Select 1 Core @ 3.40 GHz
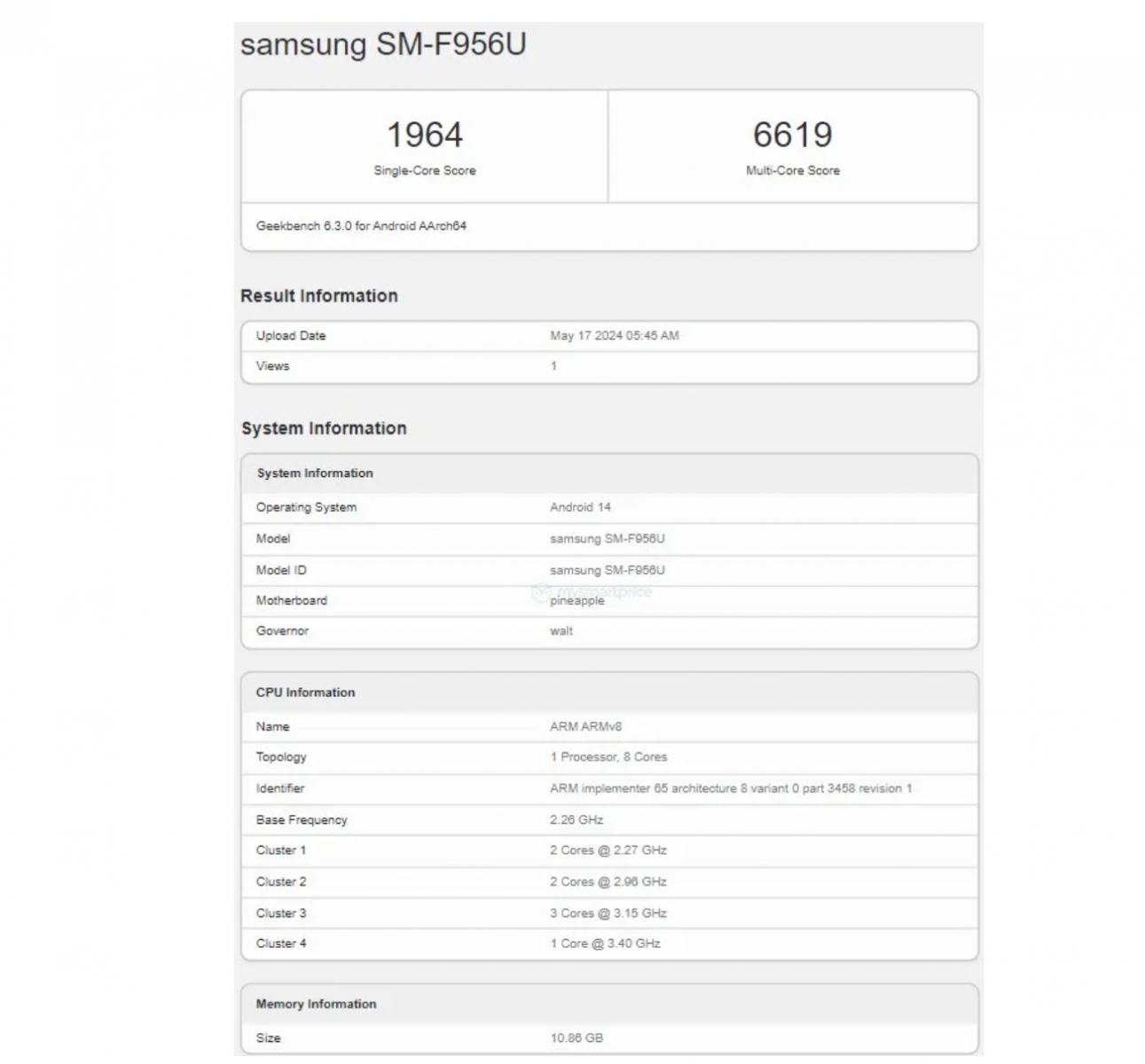The width and height of the screenshot is (1145, 1064). [x=605, y=943]
